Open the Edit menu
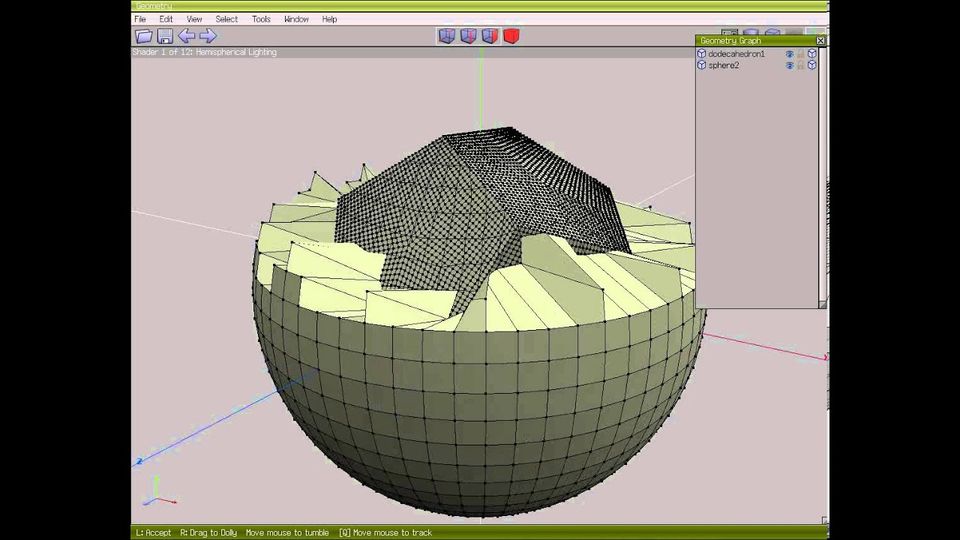The image size is (960, 540). [166, 19]
